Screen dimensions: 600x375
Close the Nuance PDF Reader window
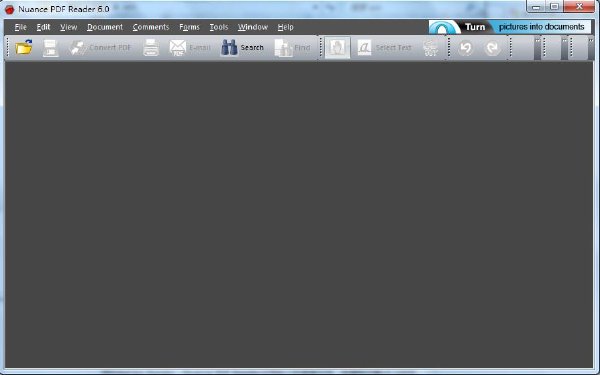pos(579,7)
